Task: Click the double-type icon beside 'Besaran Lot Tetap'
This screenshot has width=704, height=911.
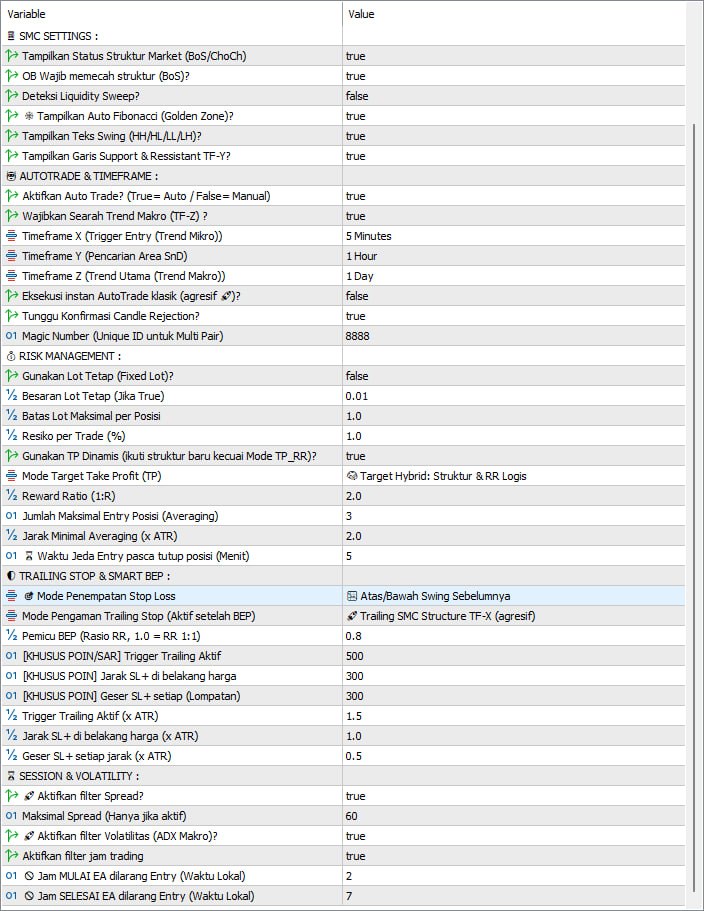Action: pos(12,396)
